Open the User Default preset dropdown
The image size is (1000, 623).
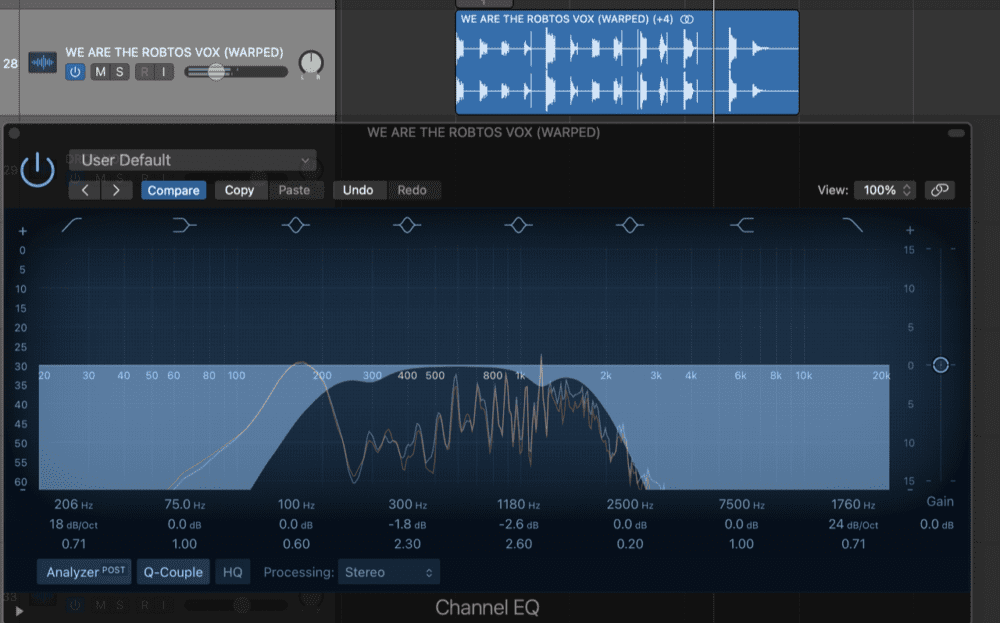tap(192, 160)
